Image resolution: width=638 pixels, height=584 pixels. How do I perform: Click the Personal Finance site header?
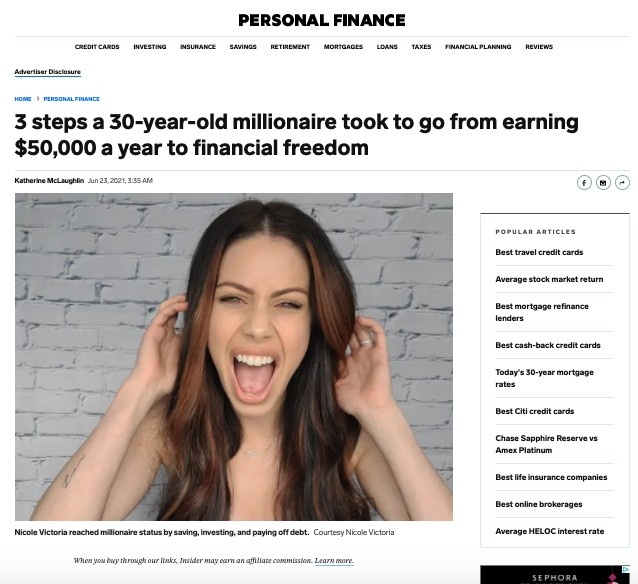(321, 20)
